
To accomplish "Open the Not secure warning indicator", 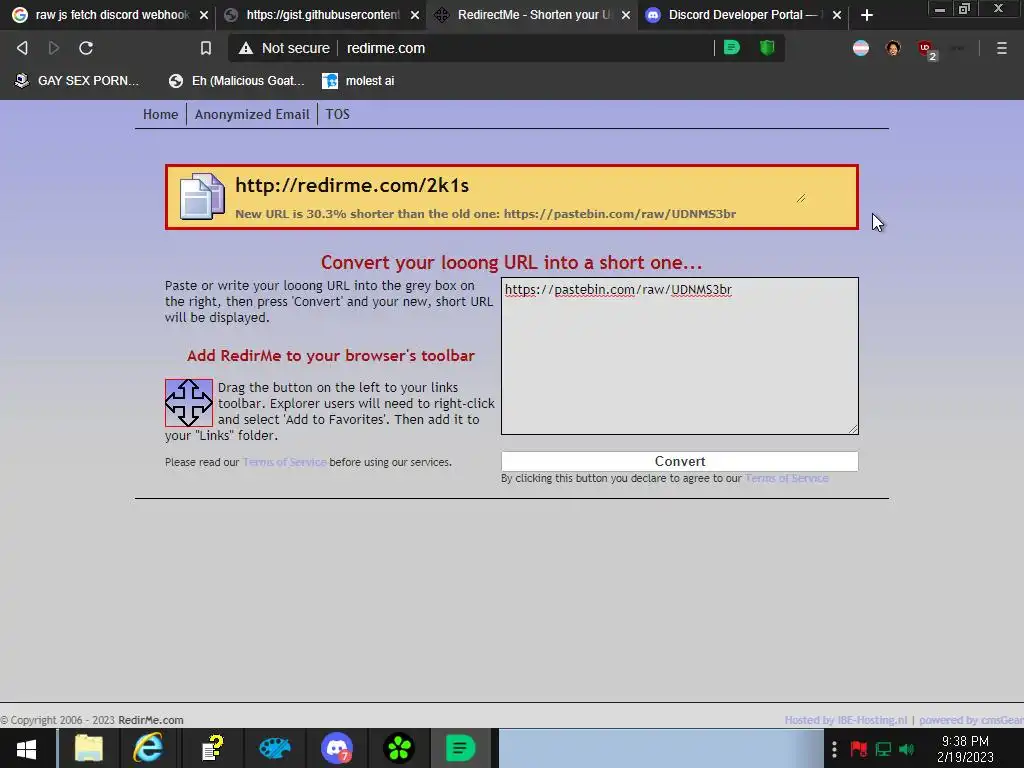I will click(x=284, y=48).
